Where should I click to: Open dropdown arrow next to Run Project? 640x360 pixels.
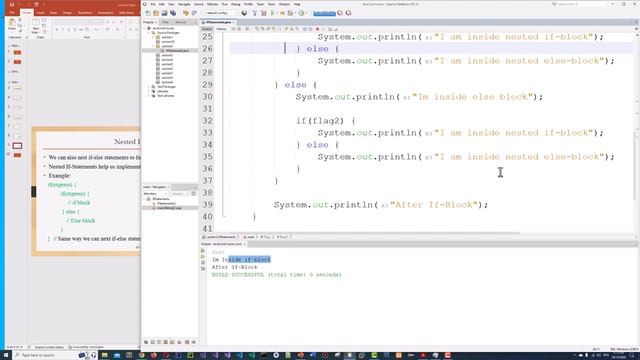coord(277,13)
